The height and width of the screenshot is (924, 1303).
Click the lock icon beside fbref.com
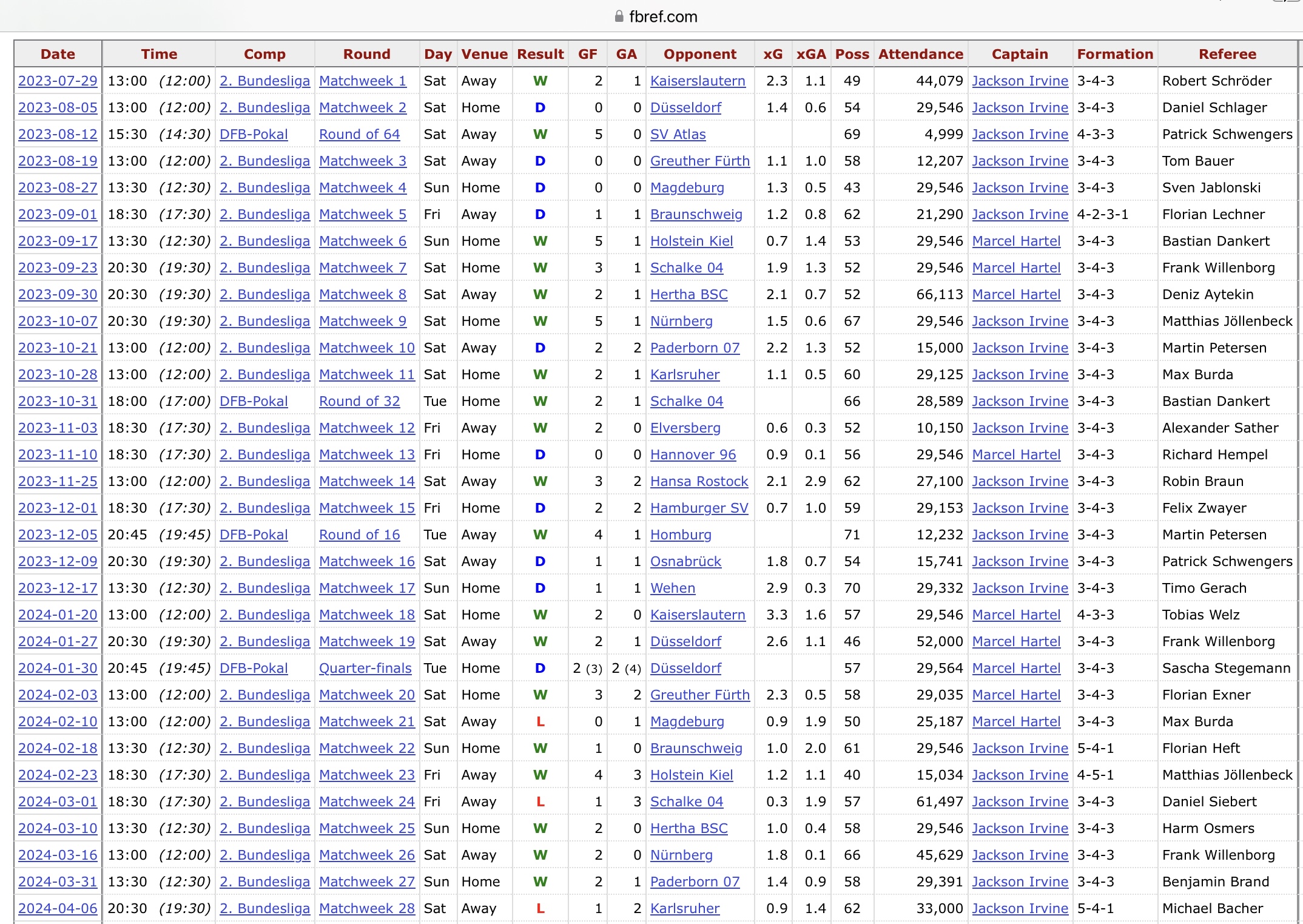619,16
